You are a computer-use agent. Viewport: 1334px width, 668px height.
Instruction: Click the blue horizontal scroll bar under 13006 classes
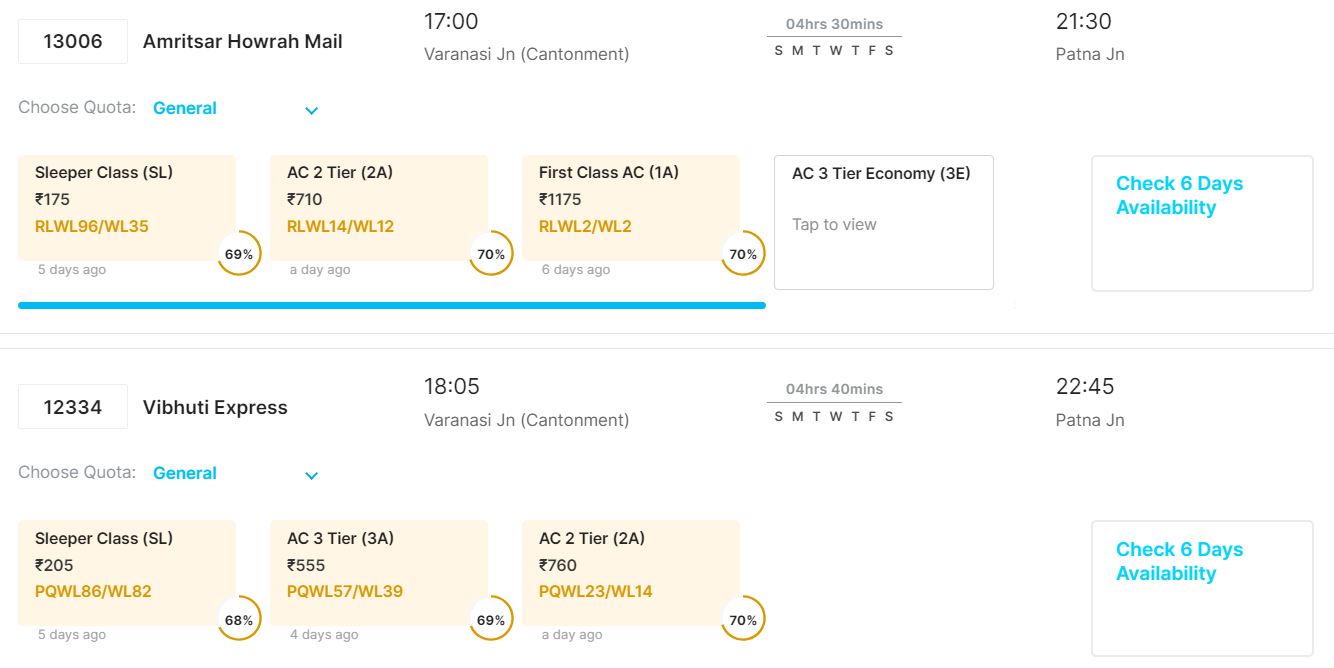[x=391, y=305]
